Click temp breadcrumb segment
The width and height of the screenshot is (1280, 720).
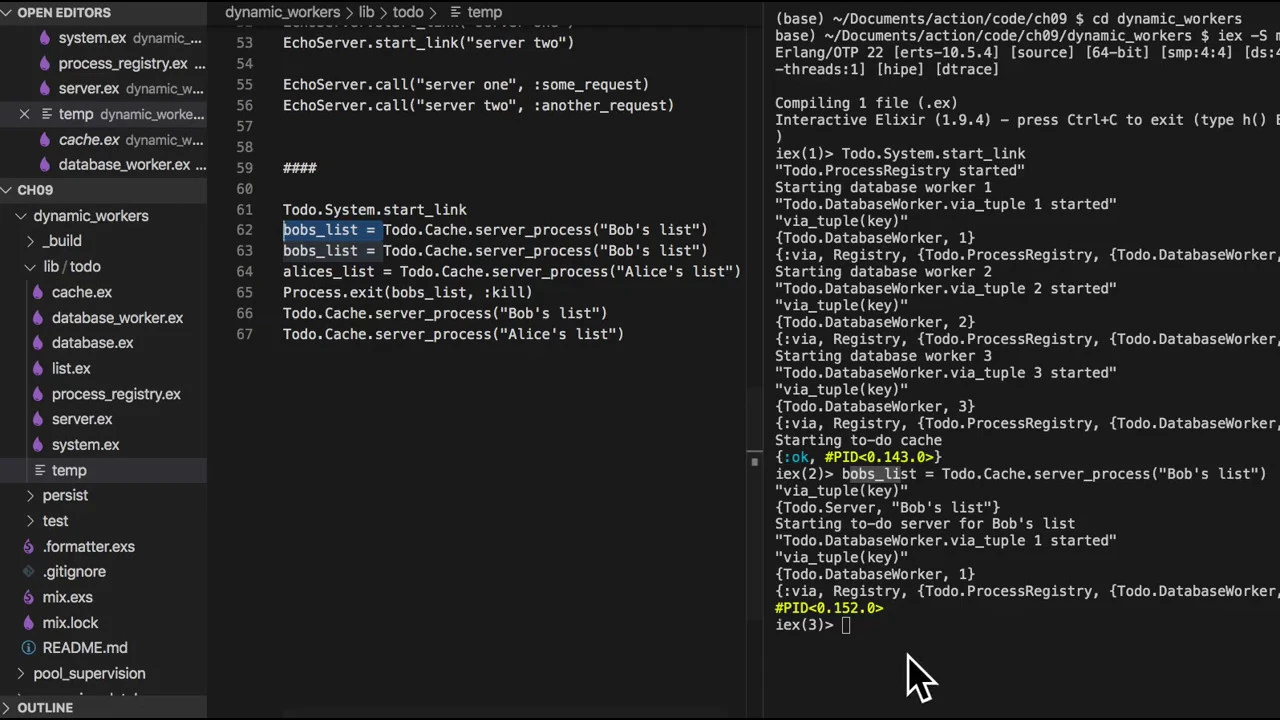[485, 12]
